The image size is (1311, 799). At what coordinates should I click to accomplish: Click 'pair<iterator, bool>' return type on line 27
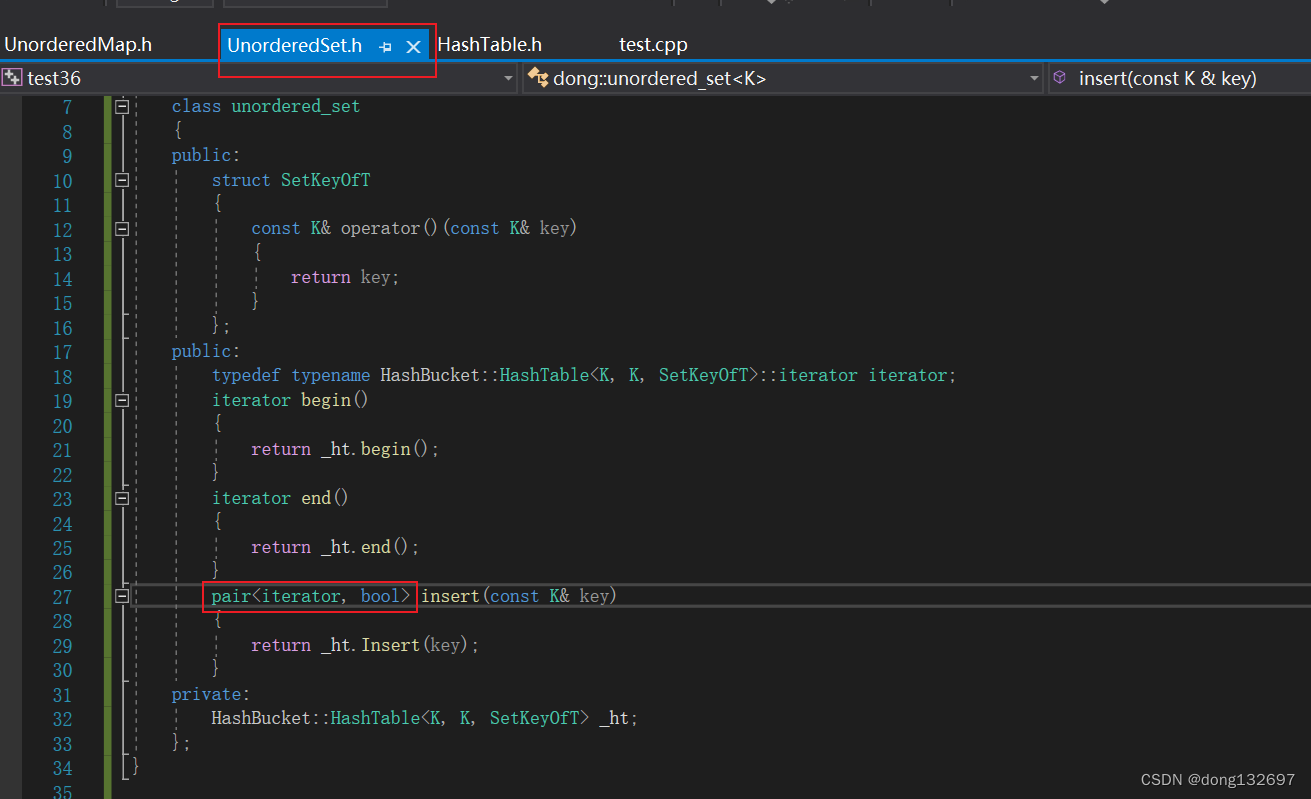311,596
